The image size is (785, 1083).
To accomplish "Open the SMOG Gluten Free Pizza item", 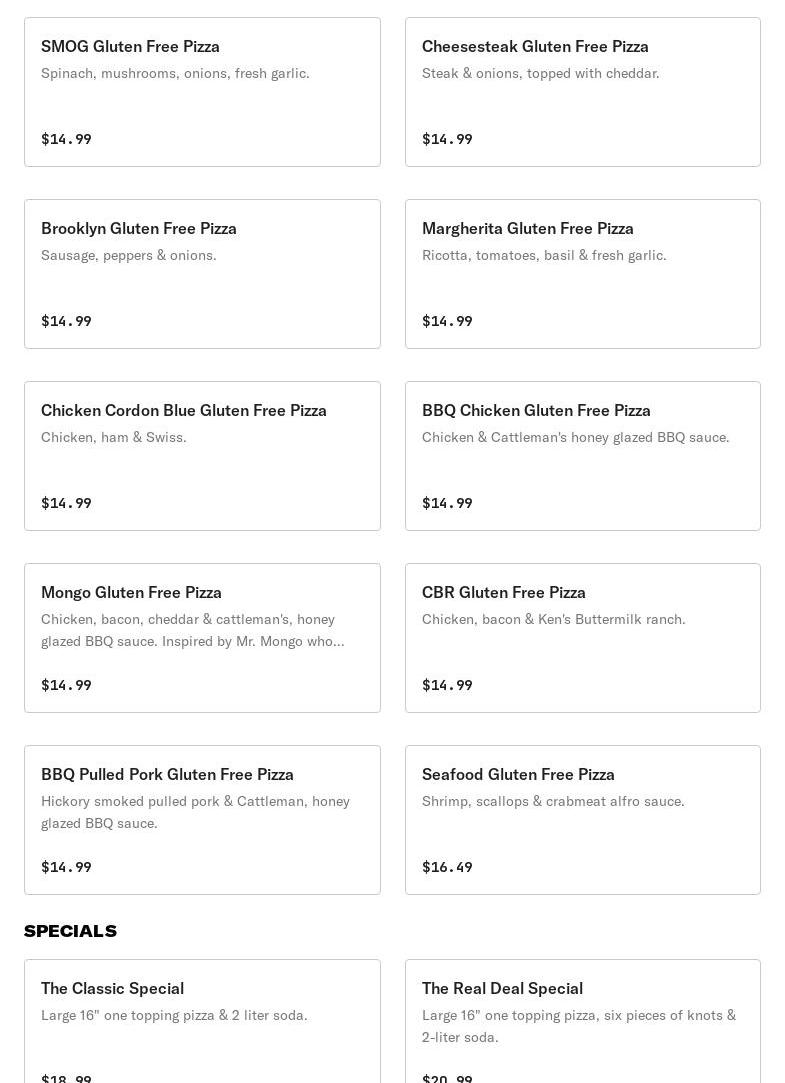I will point(202,92).
